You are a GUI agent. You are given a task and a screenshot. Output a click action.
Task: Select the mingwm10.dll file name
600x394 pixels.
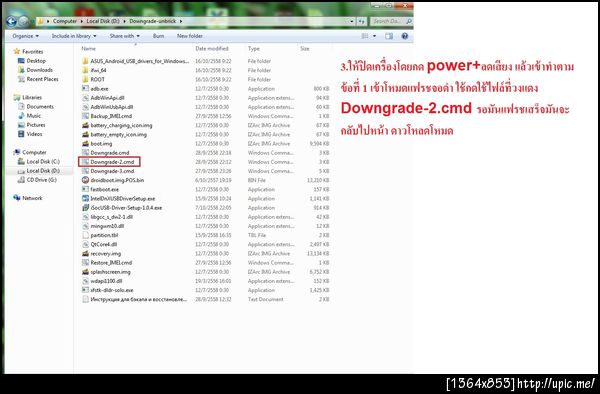tap(107, 226)
